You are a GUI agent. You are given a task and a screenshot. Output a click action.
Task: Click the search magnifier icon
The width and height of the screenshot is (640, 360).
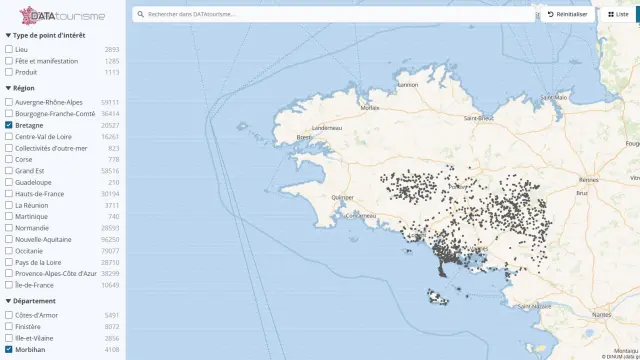pos(140,14)
